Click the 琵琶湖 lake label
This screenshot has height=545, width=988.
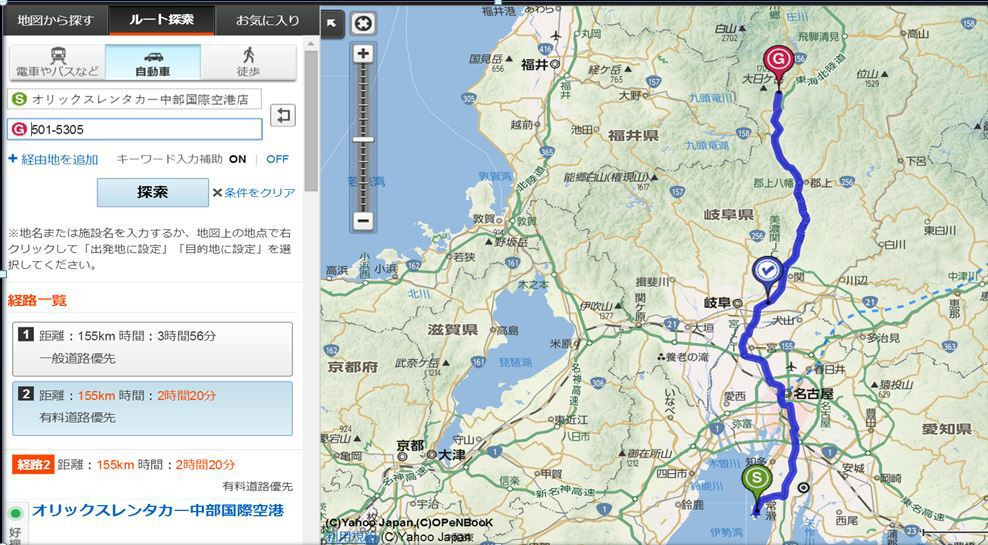click(515, 362)
